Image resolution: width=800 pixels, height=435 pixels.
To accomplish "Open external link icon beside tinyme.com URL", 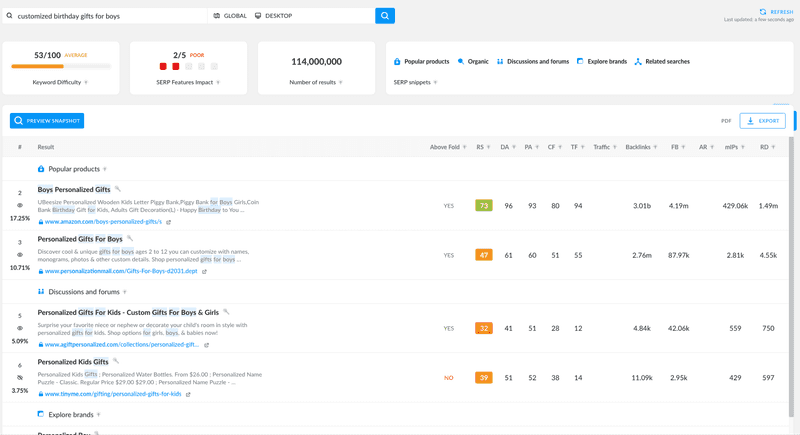I will (188, 394).
